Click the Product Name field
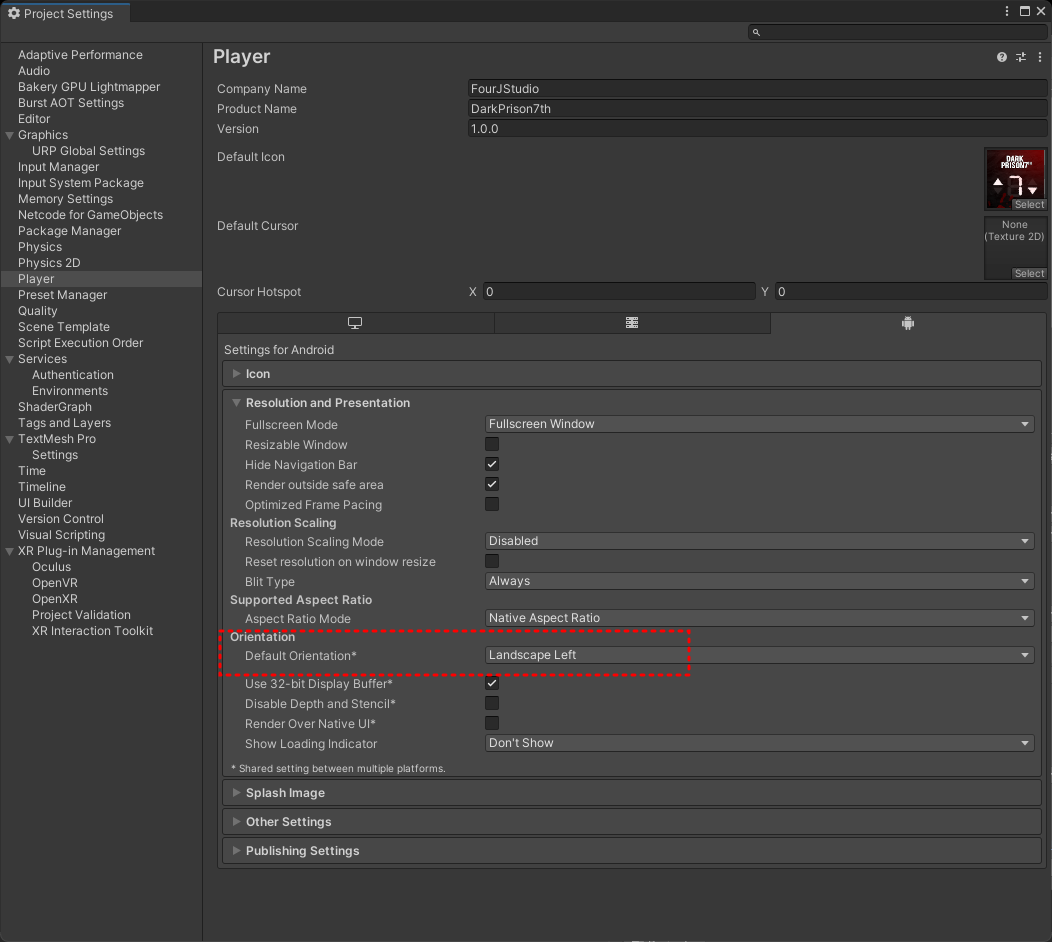The image size is (1052, 942). point(757,109)
